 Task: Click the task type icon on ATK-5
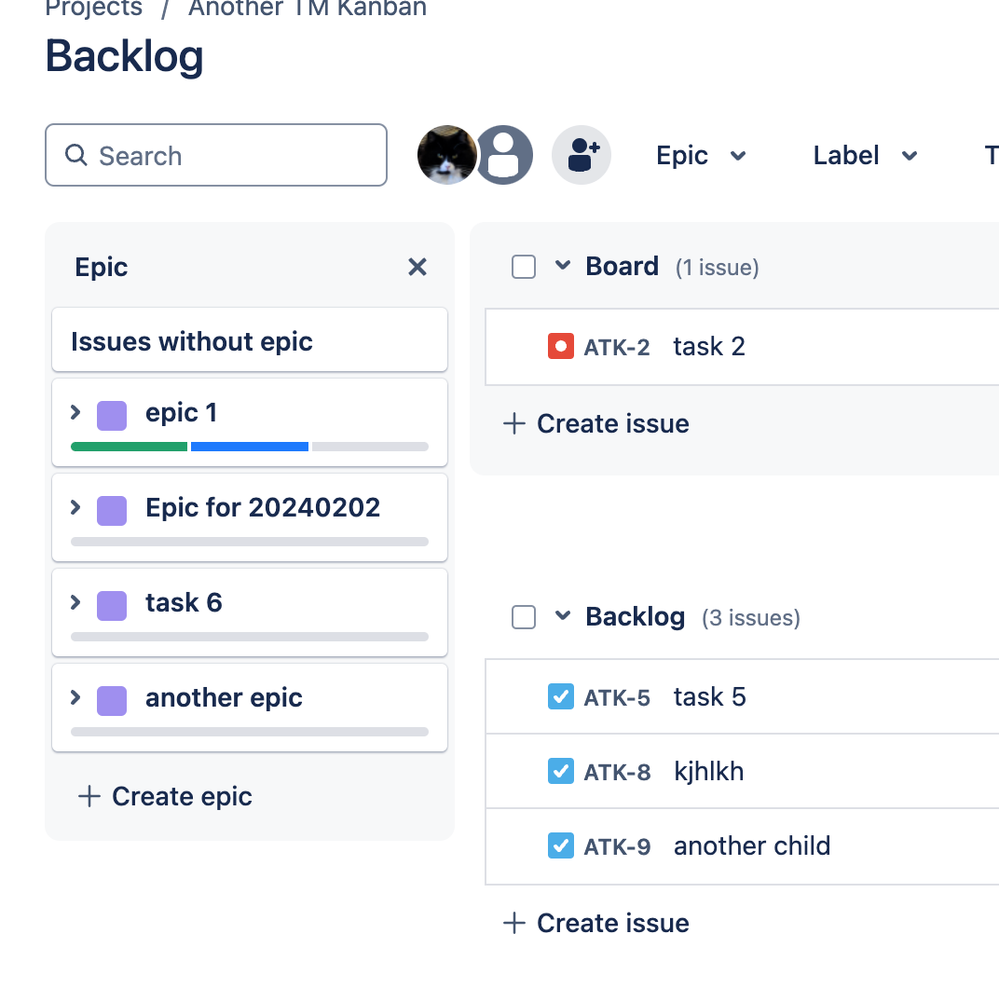click(561, 696)
